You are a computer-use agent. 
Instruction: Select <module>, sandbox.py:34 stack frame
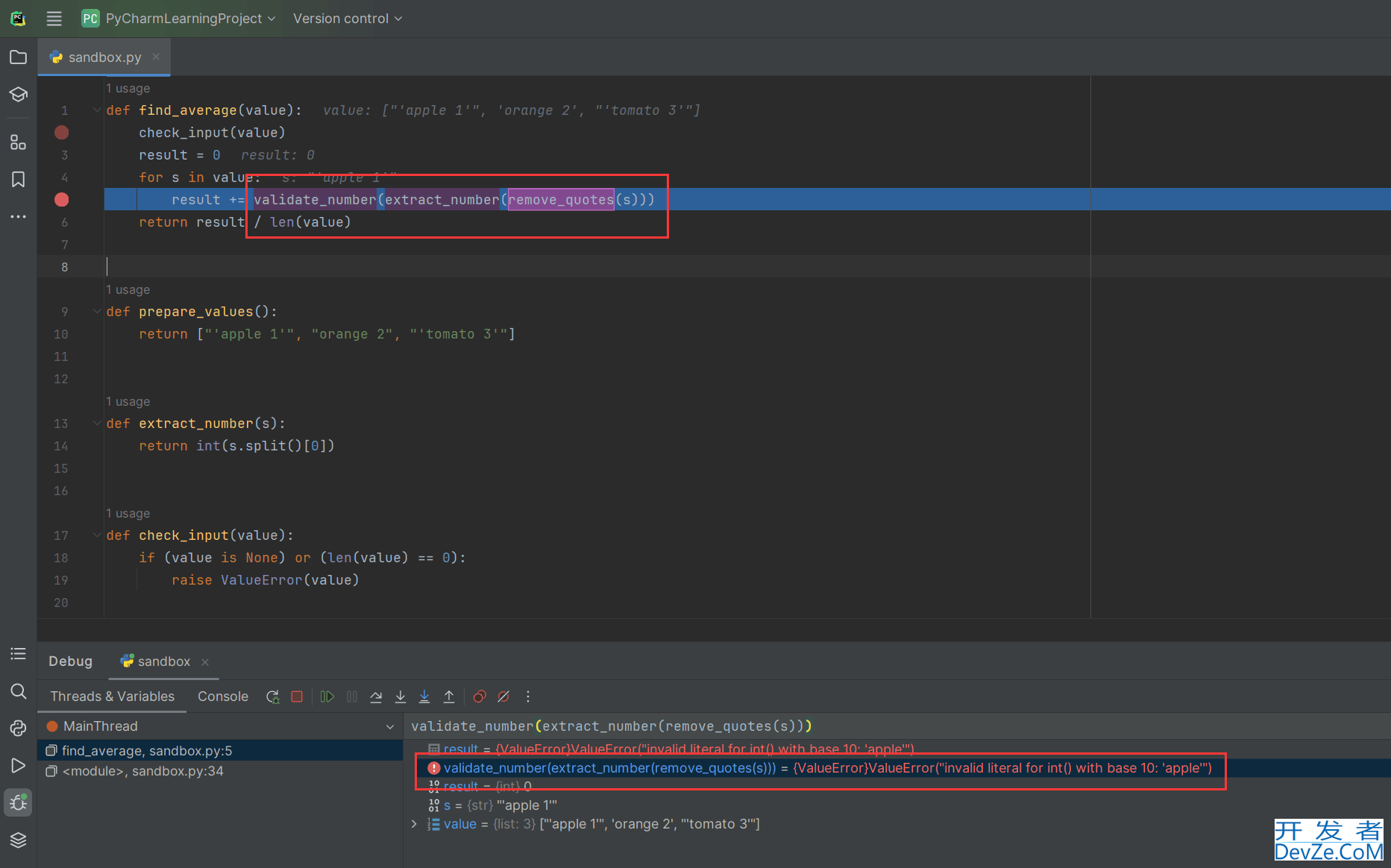pos(220,771)
